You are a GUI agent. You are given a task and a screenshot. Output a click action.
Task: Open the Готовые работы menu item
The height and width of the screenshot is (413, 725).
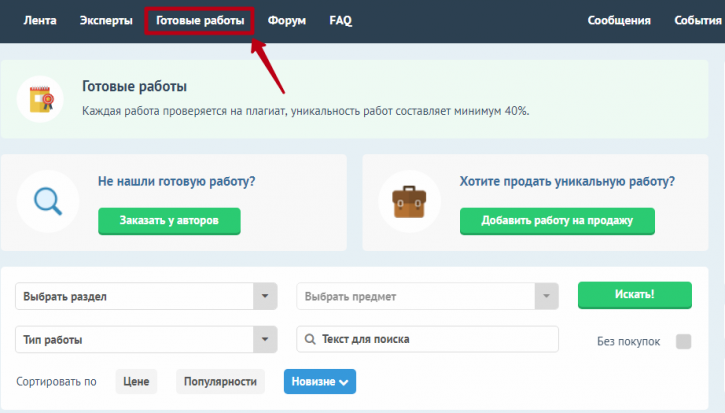[x=200, y=21]
